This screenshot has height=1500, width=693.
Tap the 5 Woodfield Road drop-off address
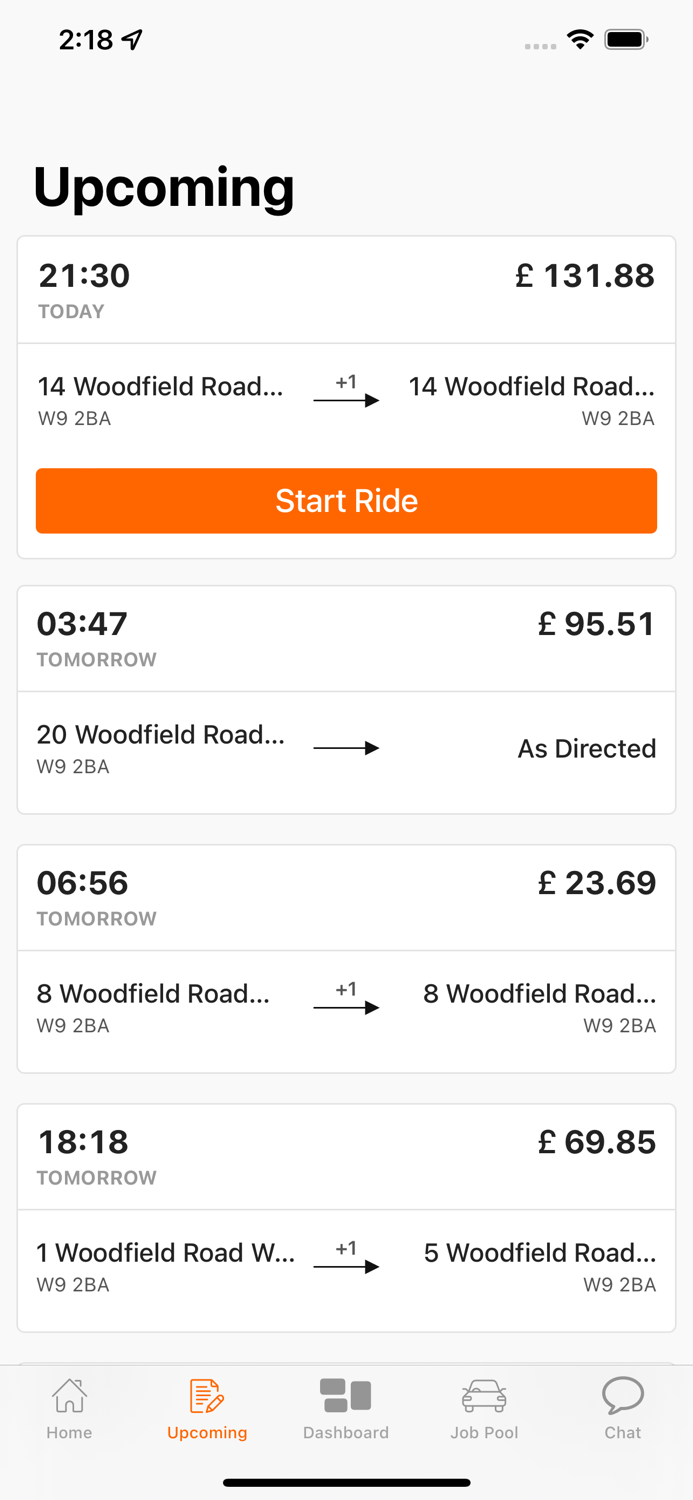[540, 1254]
